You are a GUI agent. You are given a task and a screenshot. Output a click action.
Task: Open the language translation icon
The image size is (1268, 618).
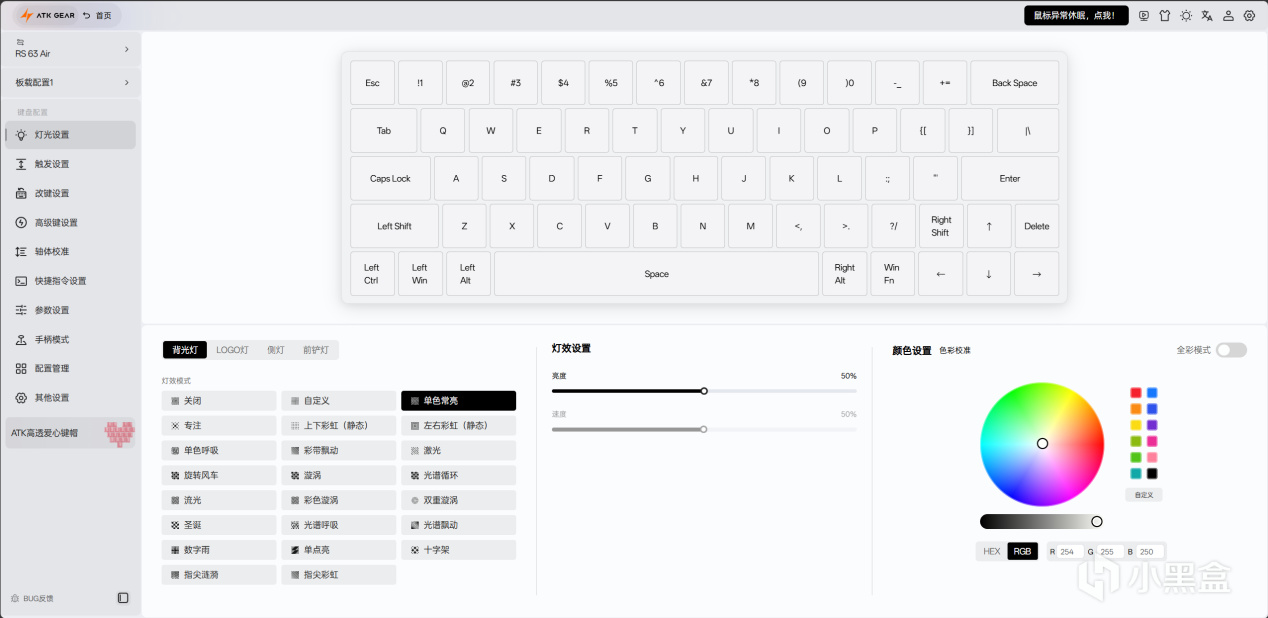(1207, 15)
